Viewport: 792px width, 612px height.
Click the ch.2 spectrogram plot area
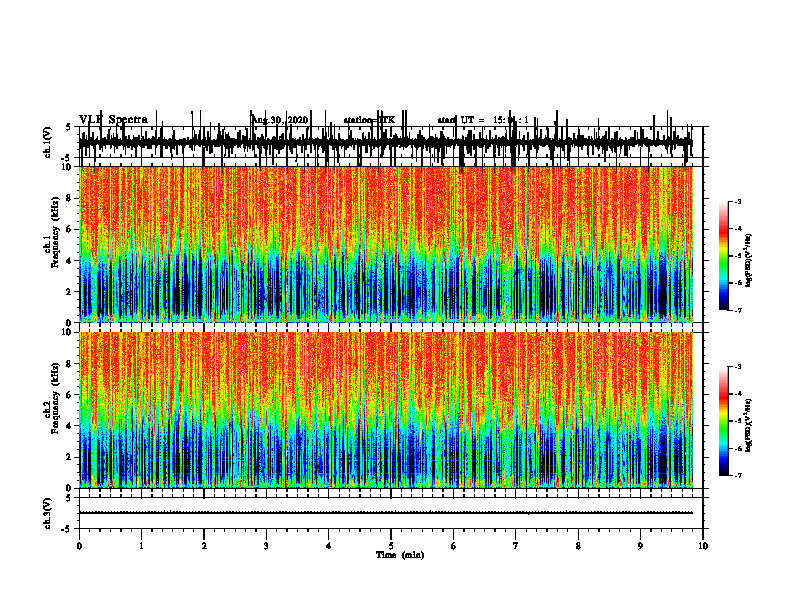click(x=386, y=410)
